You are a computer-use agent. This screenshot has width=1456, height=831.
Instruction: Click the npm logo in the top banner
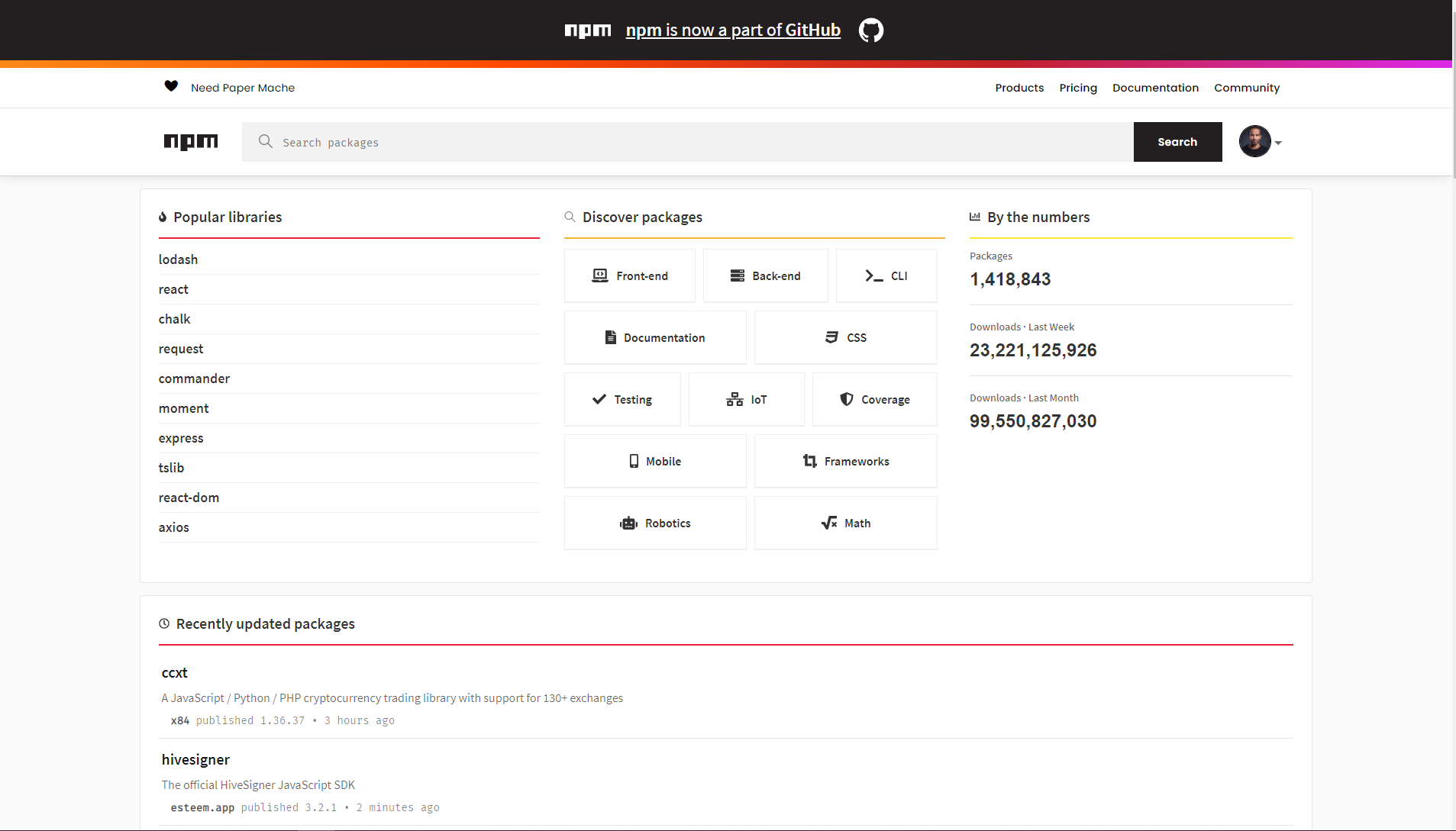point(588,31)
